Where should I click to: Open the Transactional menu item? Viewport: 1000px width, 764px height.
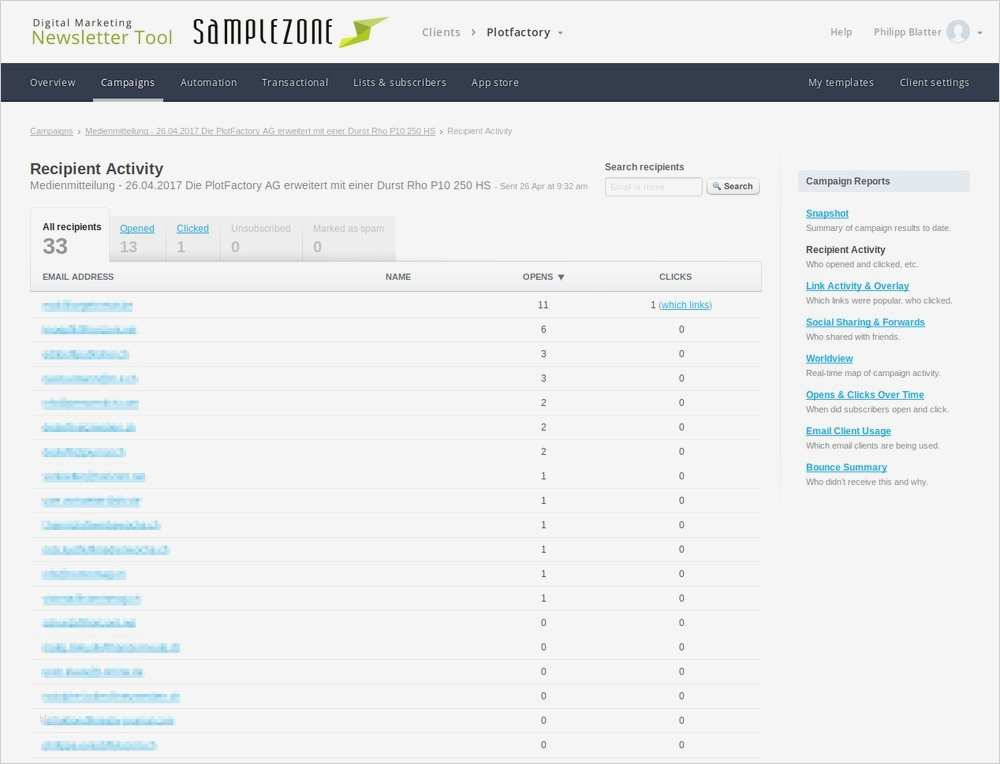pos(295,82)
